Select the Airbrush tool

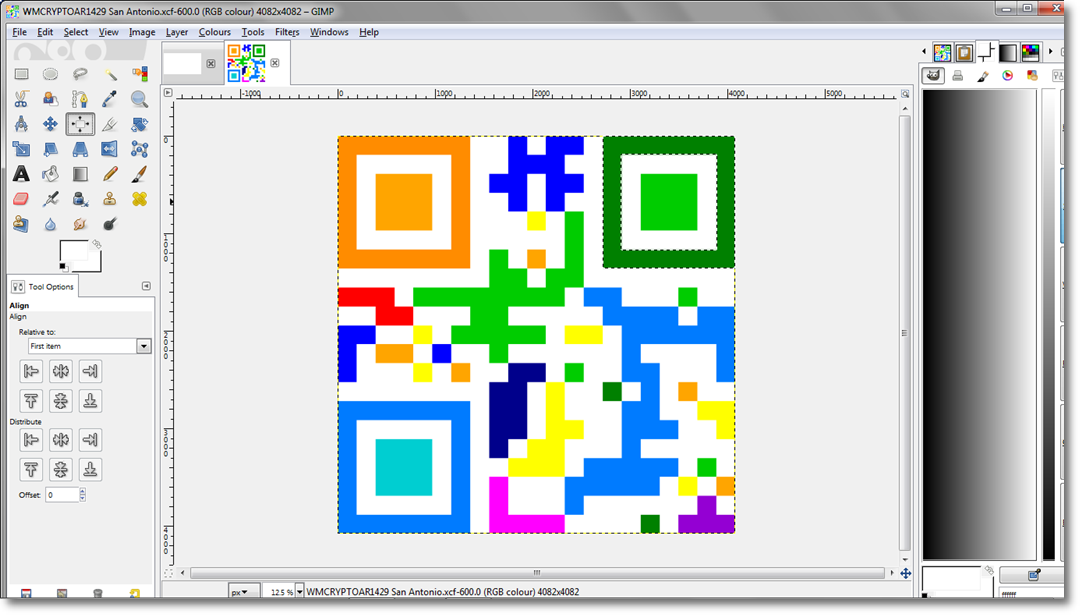(50, 199)
